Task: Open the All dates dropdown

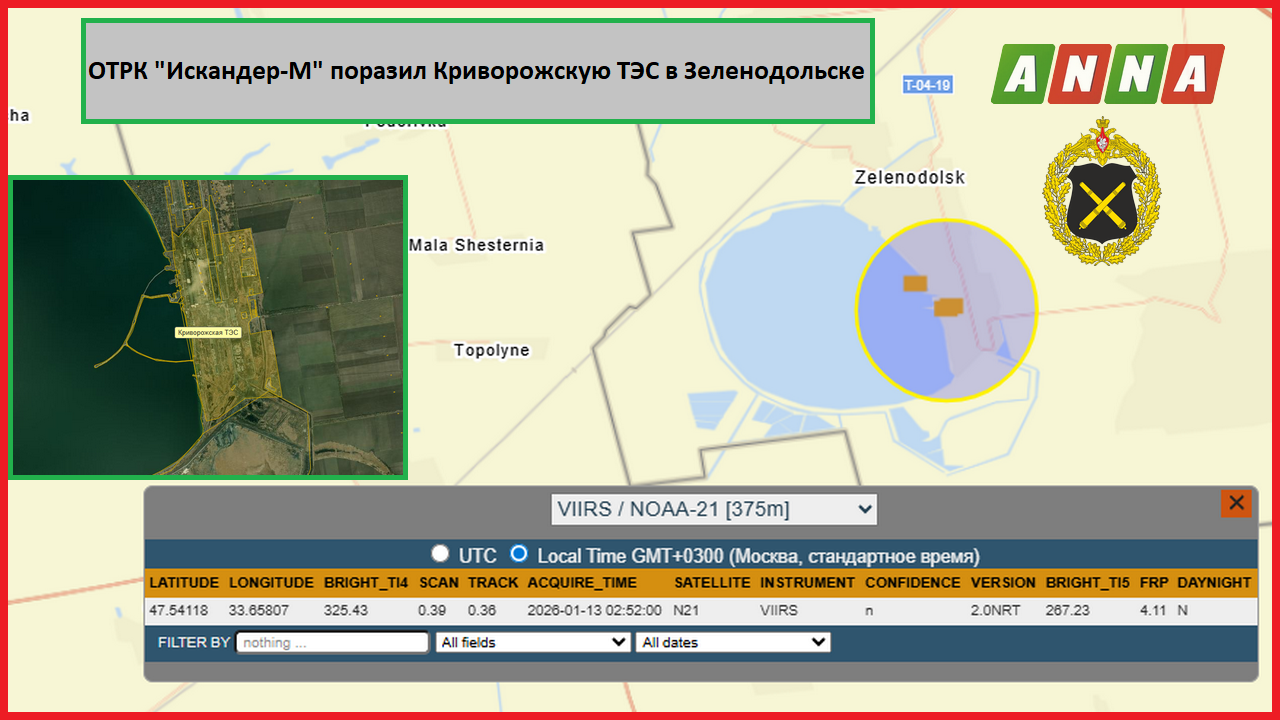Action: click(733, 642)
